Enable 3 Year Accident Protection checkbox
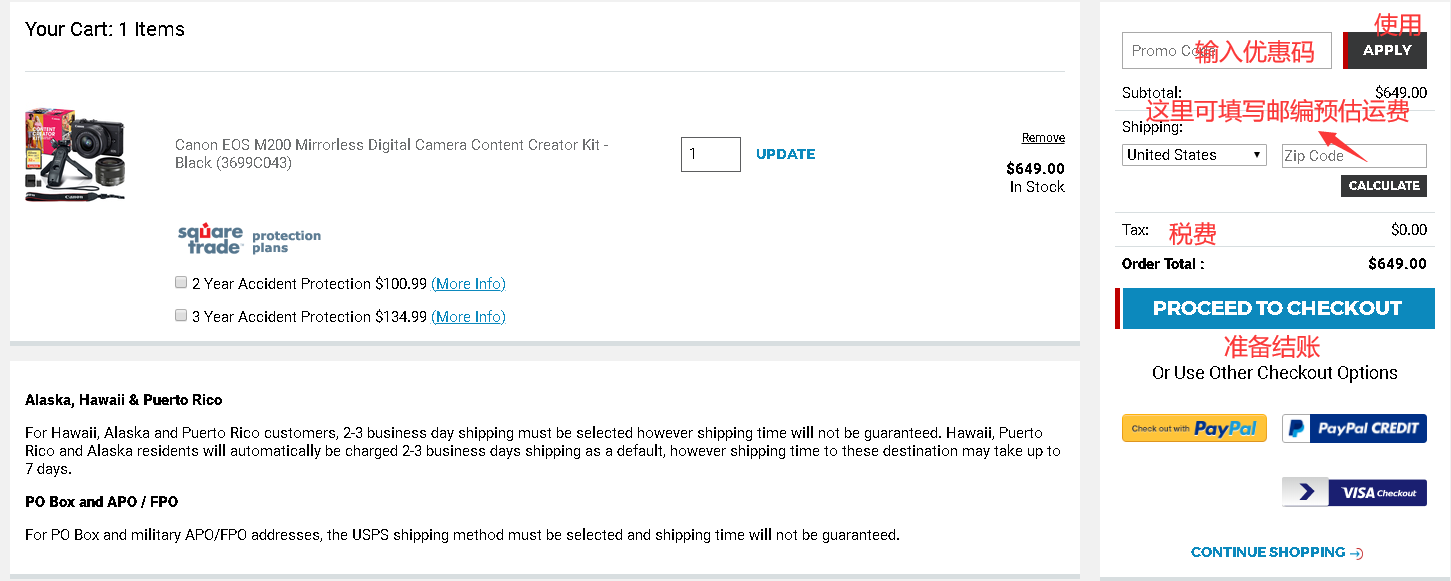This screenshot has height=581, width=1451. pos(181,316)
